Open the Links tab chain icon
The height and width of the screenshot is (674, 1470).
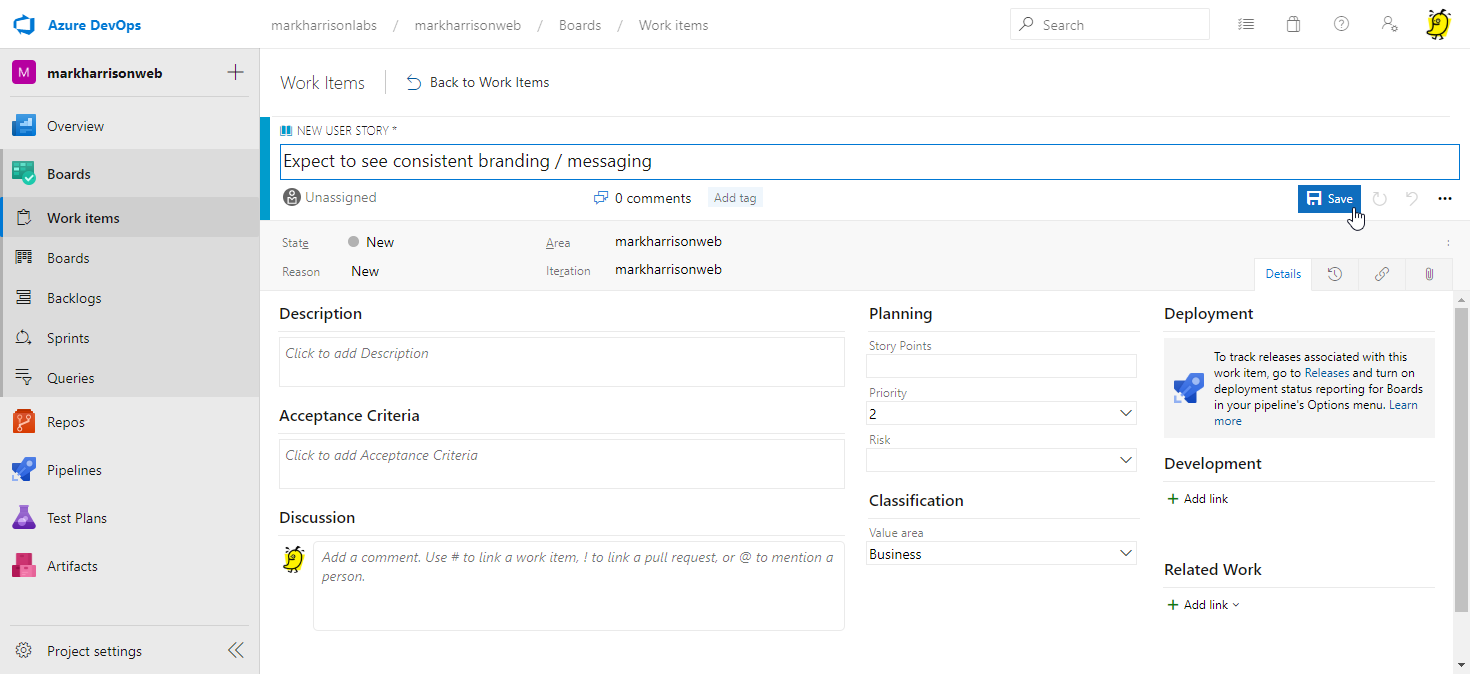coord(1381,274)
